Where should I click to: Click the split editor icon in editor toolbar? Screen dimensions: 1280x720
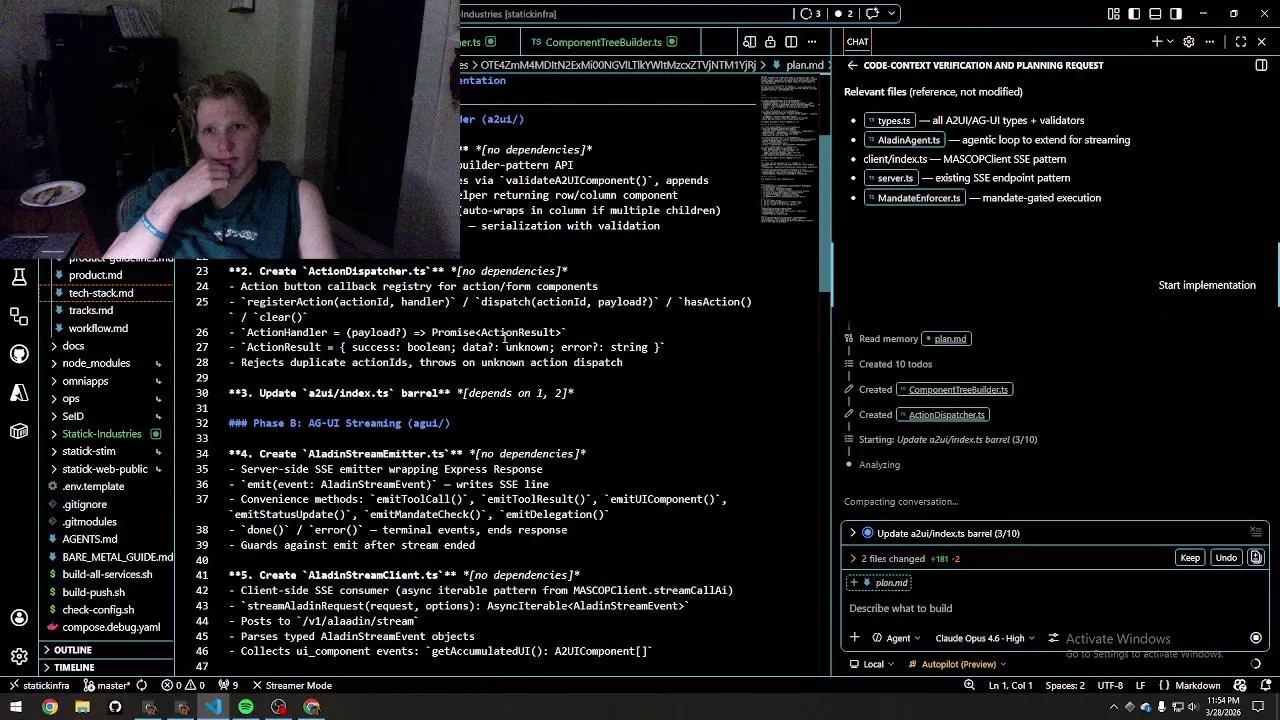[791, 42]
